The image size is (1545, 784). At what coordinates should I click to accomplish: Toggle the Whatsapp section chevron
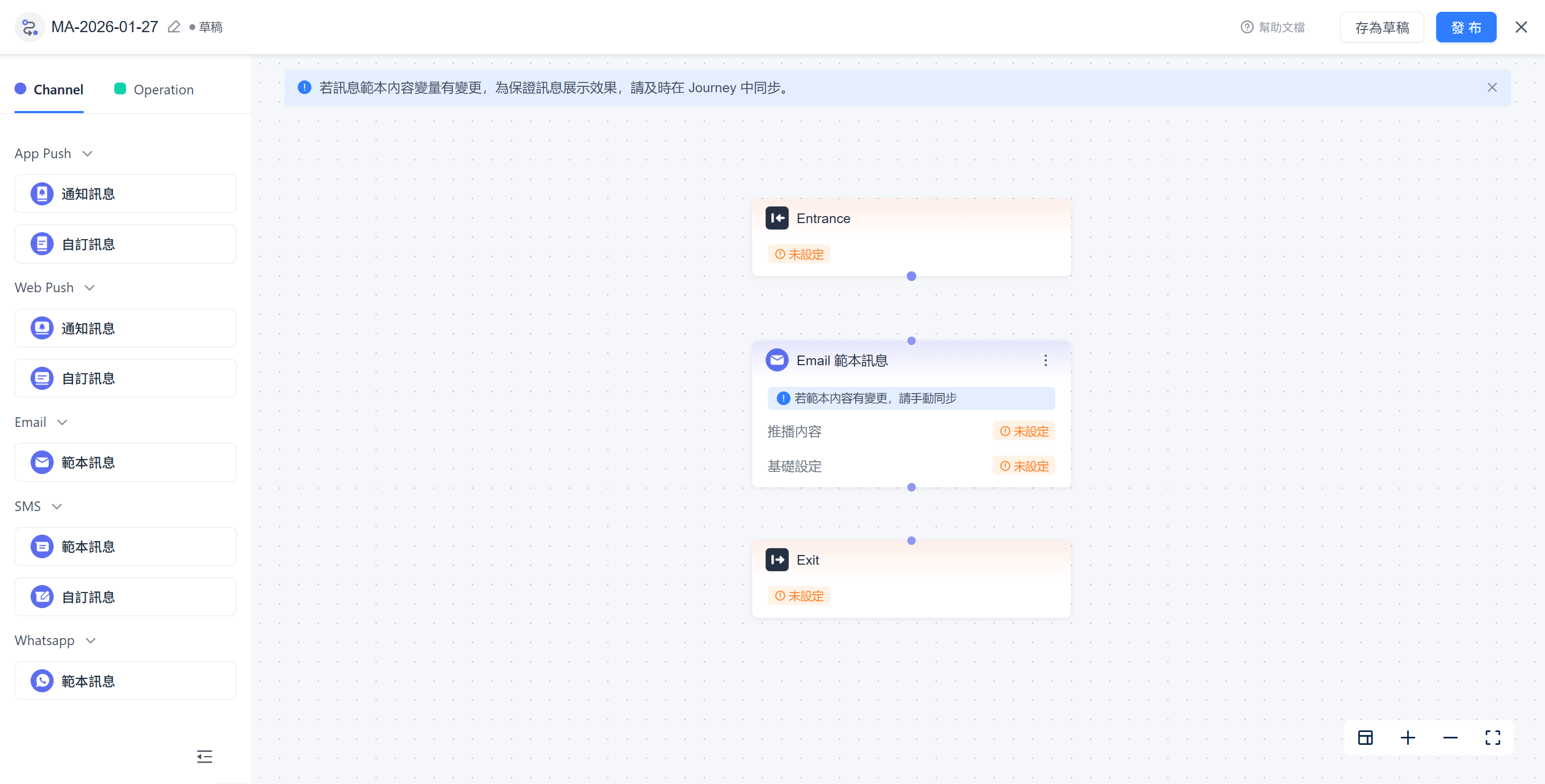pyautogui.click(x=91, y=641)
